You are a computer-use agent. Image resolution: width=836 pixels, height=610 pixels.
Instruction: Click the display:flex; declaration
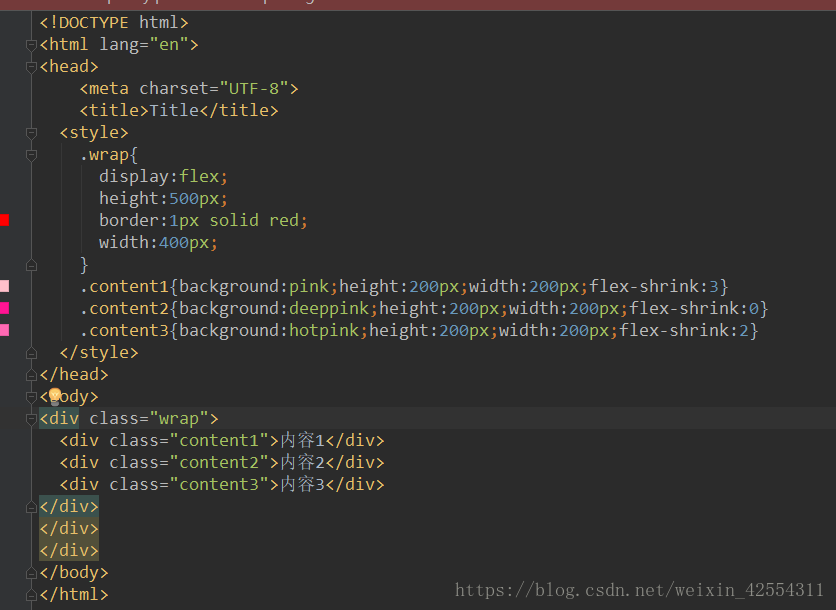click(x=164, y=176)
